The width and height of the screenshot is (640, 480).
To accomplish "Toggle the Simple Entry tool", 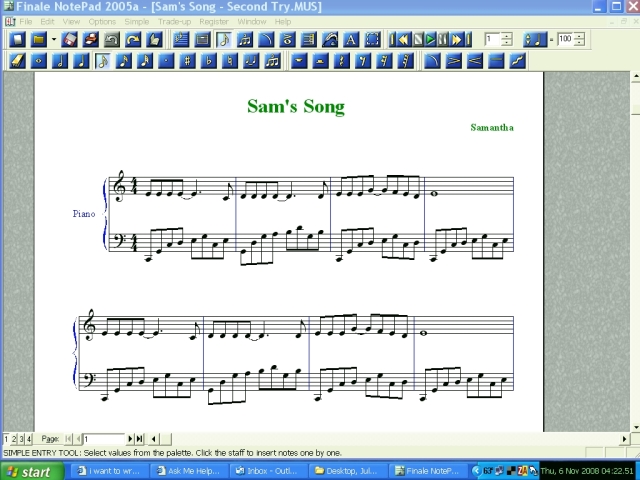I will [223, 40].
